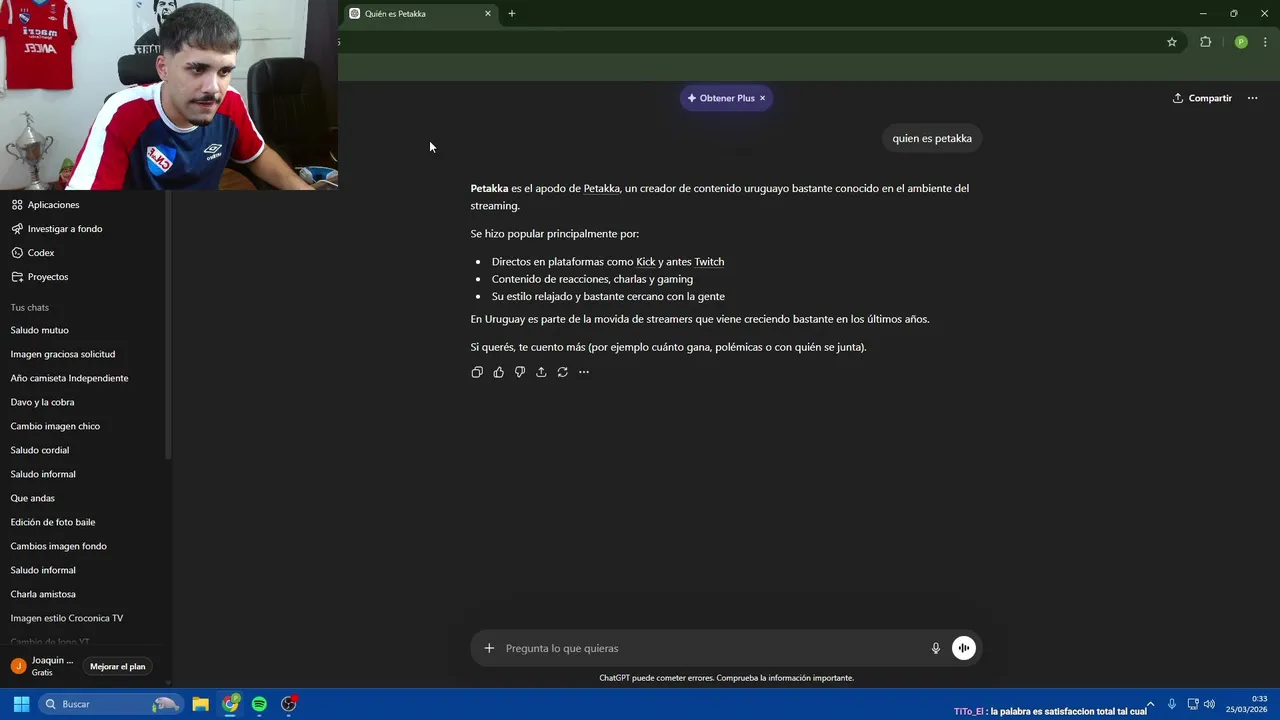The height and width of the screenshot is (720, 1280).
Task: Open Spotify from the taskbar
Action: (259, 704)
